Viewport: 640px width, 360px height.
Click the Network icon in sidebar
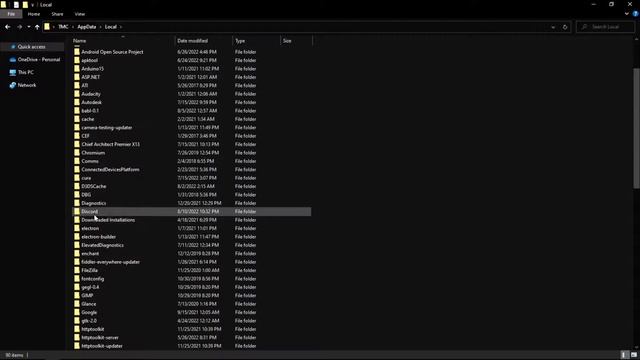[x=13, y=85]
